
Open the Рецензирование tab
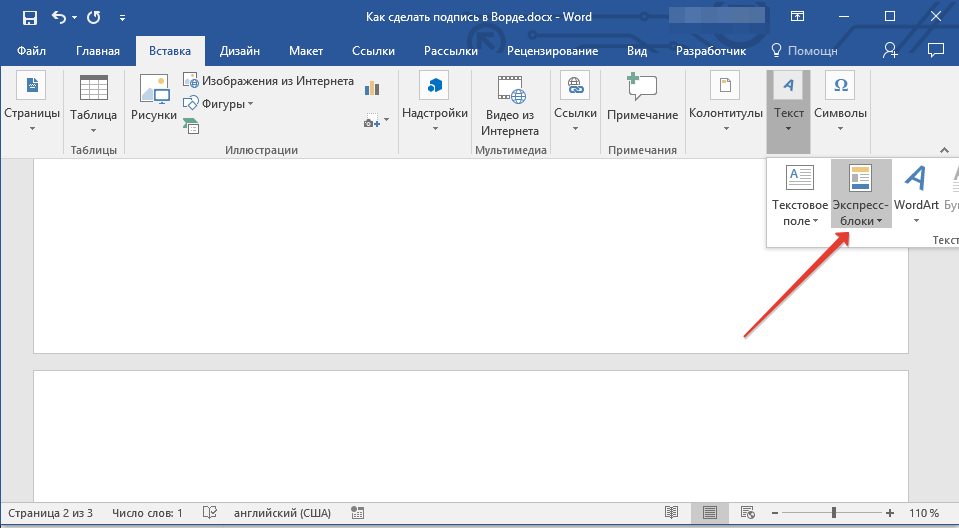[552, 51]
